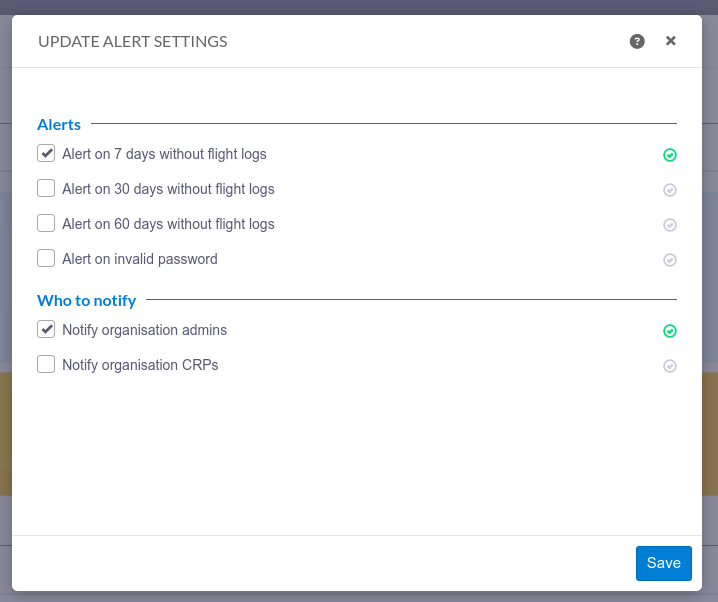Enable the 60 days without flight logs checkbox

46,223
